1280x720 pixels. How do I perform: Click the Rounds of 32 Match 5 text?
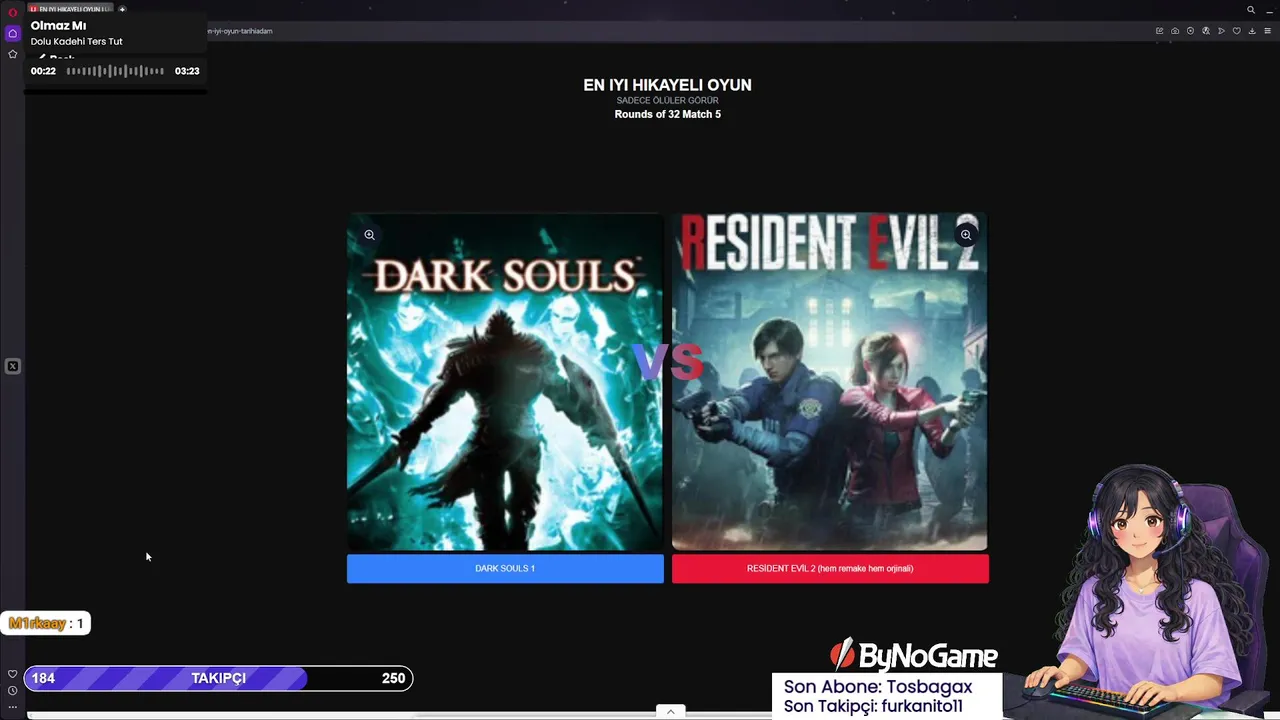tap(667, 114)
